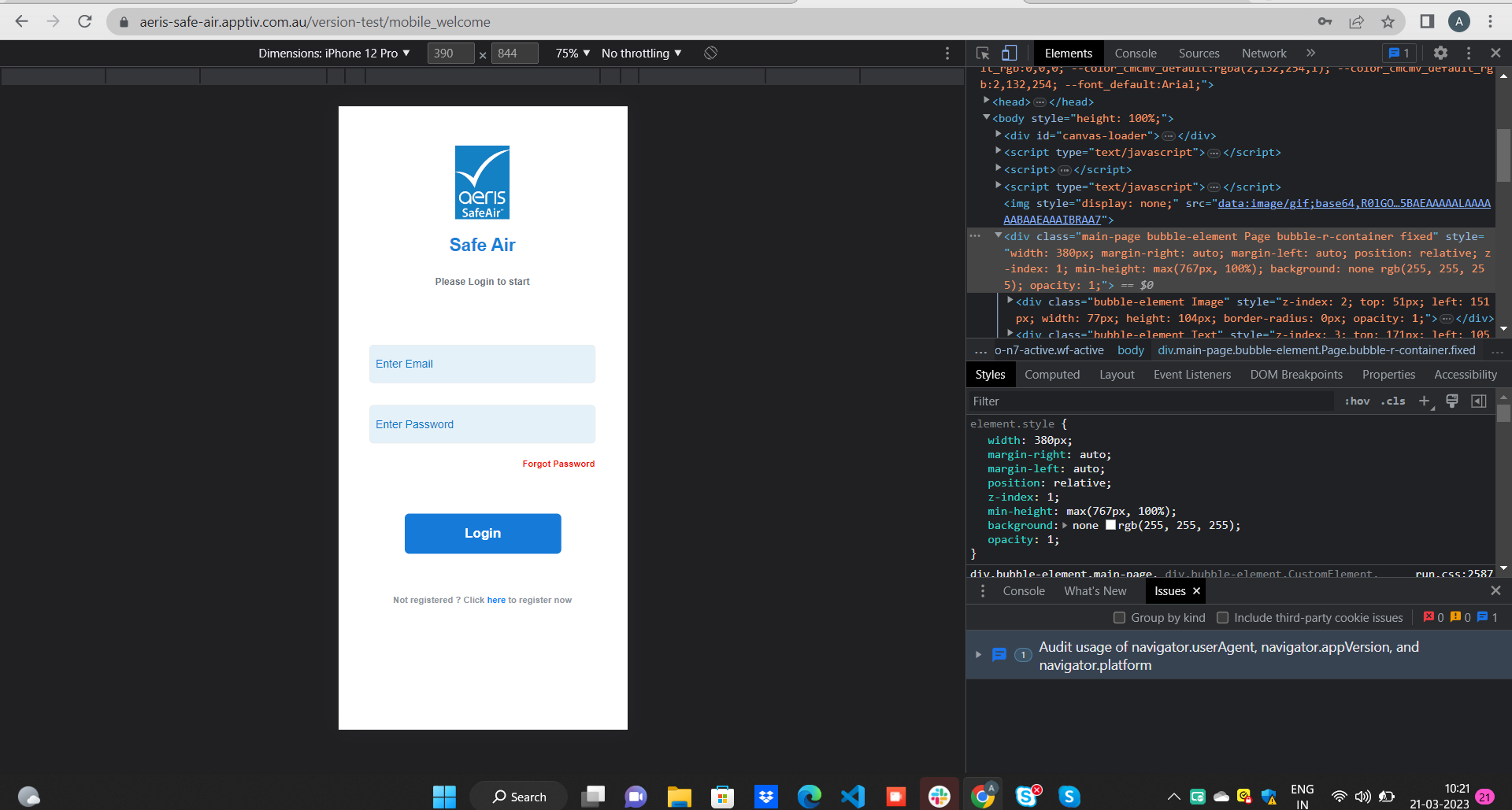The width and height of the screenshot is (1512, 810).
Task: Open Slack from the taskbar
Action: pos(939,797)
